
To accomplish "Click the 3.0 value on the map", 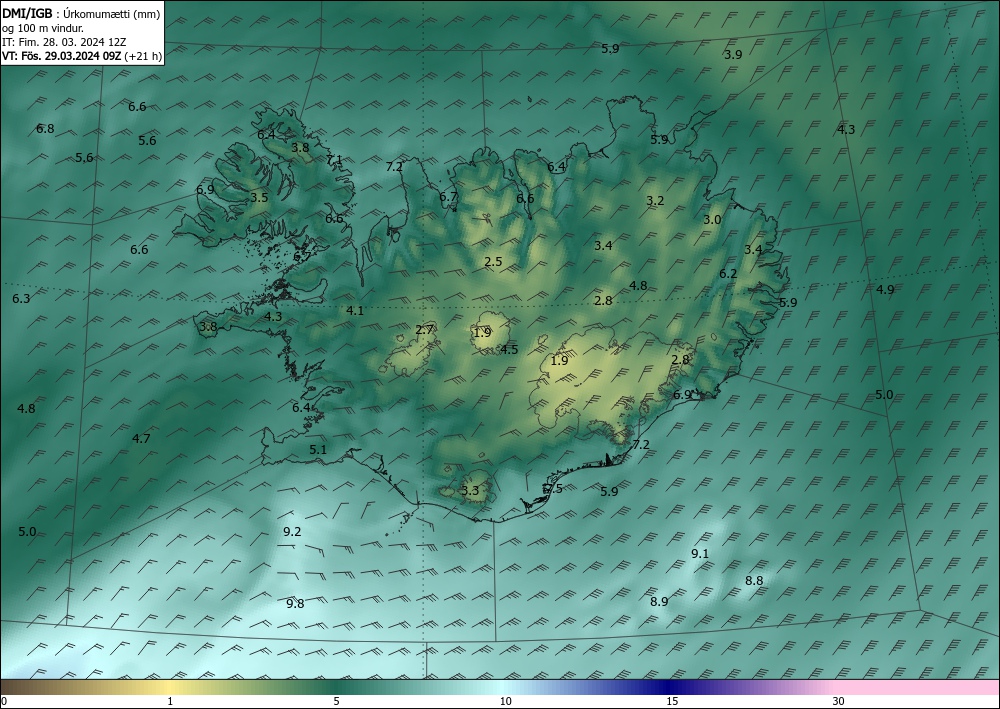I will pyautogui.click(x=712, y=219).
